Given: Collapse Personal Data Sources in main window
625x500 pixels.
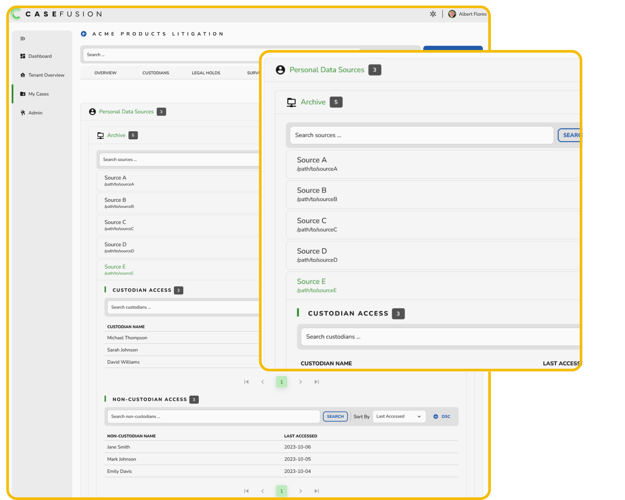Looking at the screenshot, I should coord(126,112).
